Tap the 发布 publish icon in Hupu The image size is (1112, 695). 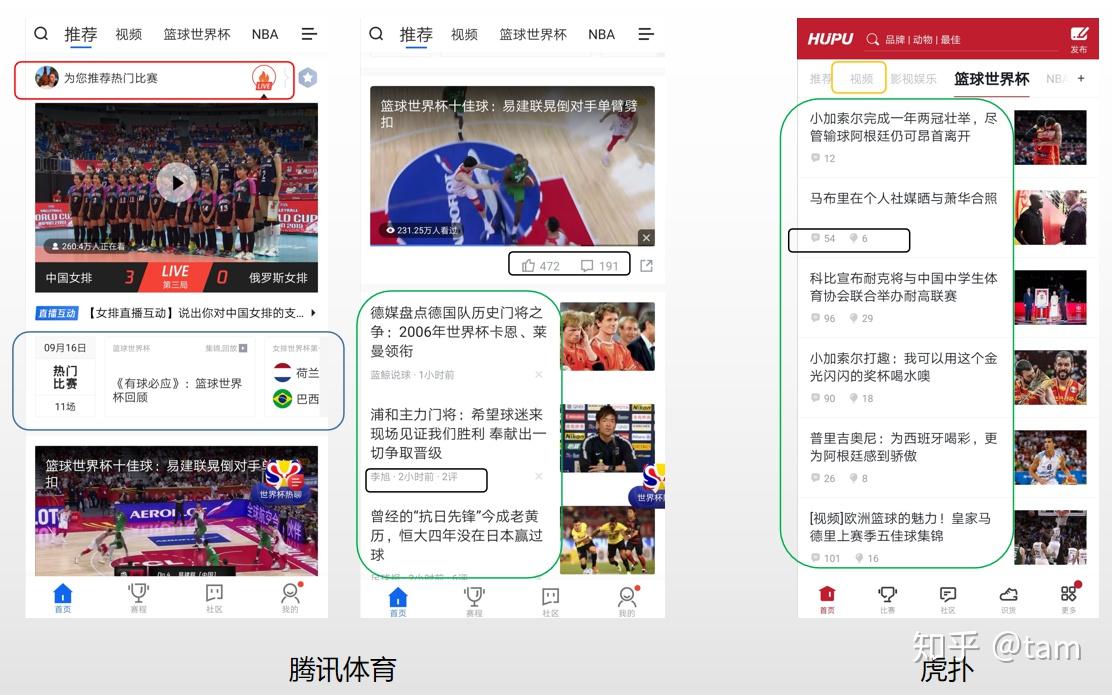pos(1079,39)
